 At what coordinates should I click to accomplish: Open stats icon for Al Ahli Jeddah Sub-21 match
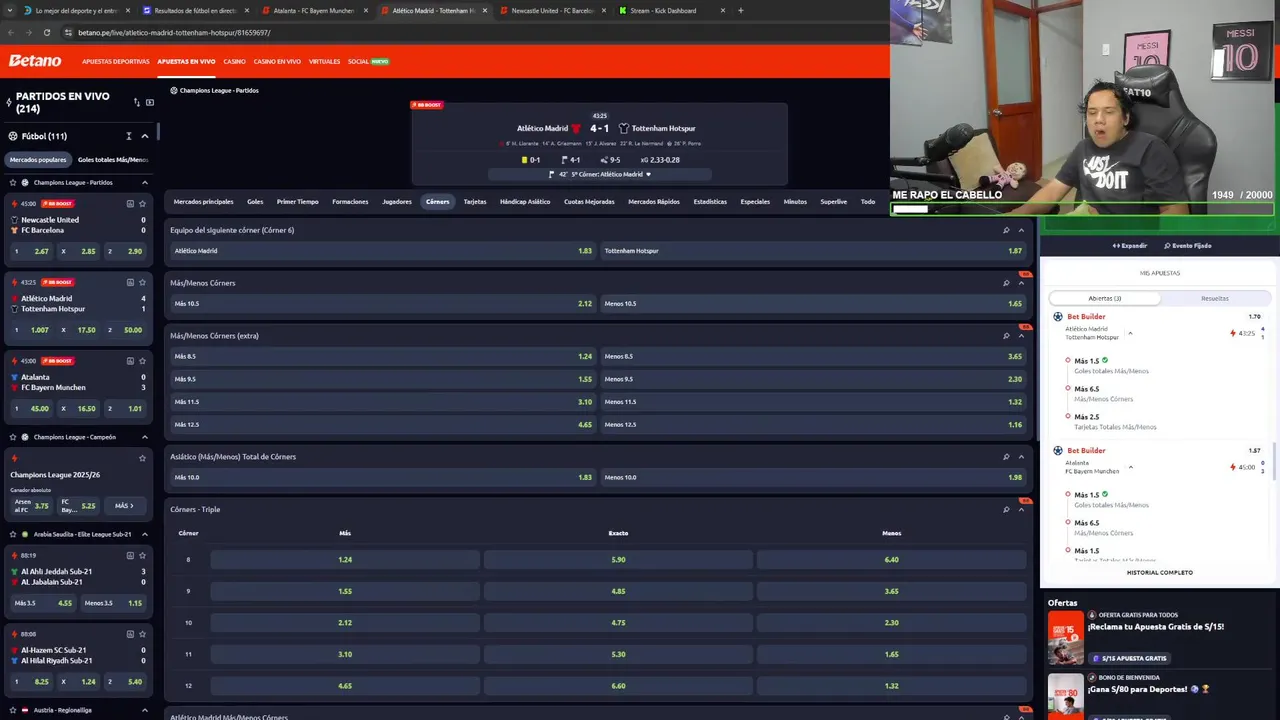(130, 555)
